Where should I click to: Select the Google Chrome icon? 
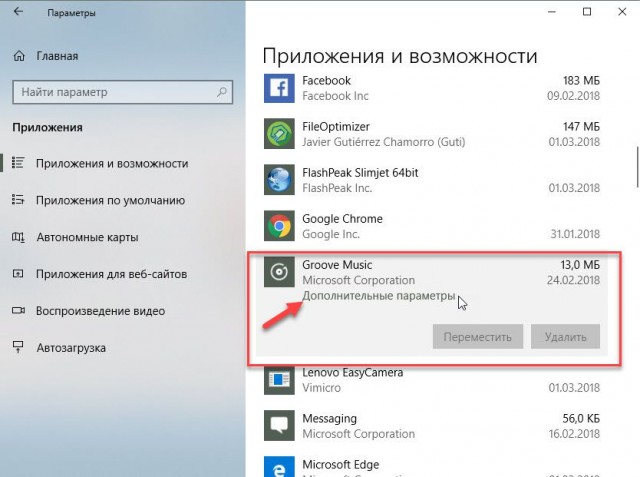click(x=277, y=226)
